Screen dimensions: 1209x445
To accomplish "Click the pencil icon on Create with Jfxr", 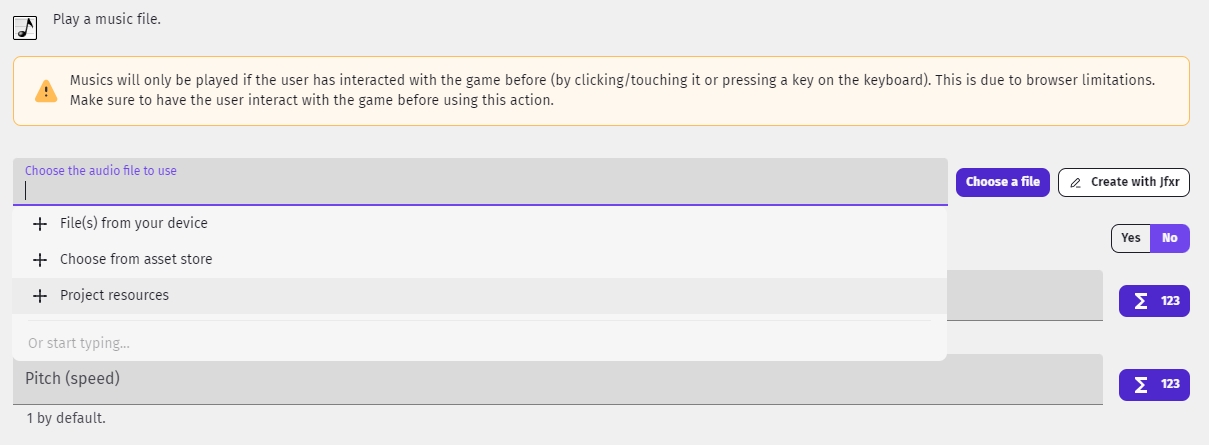I will [1076, 183].
